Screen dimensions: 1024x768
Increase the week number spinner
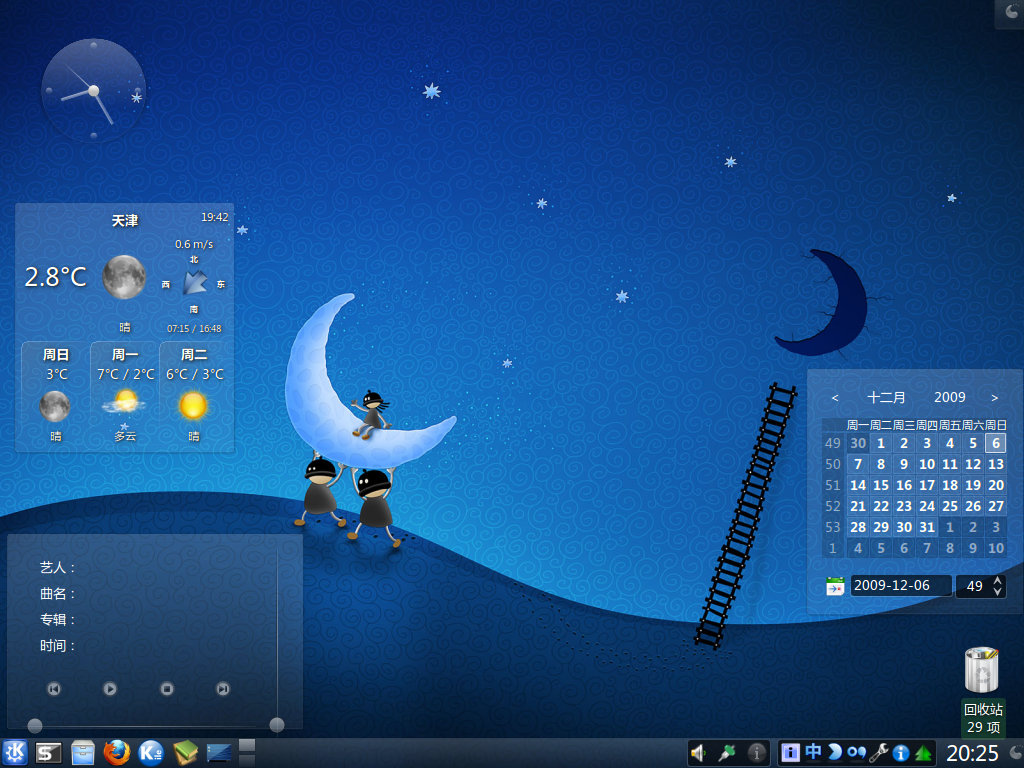tap(997, 580)
